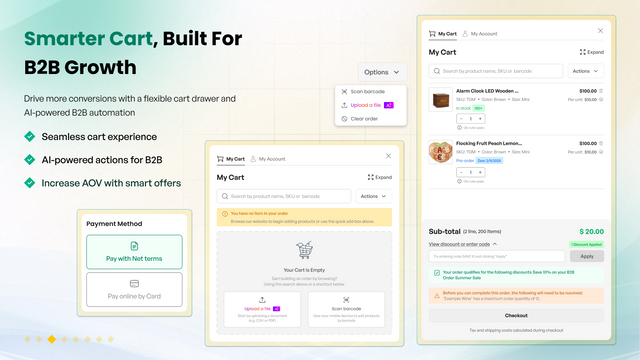Click 1 Discount Applied badge
Image resolution: width=640 pixels, height=360 pixels.
587,244
